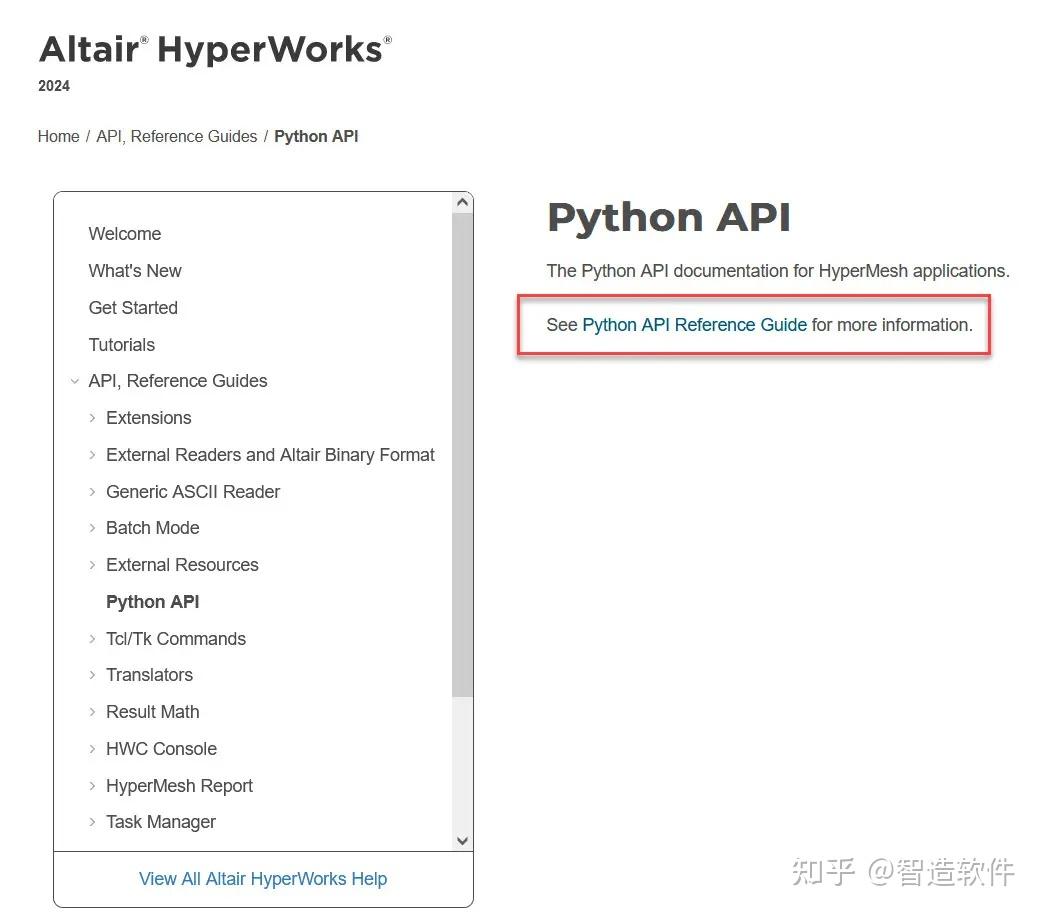Open the What's New page
The height and width of the screenshot is (915, 1042).
(x=135, y=270)
